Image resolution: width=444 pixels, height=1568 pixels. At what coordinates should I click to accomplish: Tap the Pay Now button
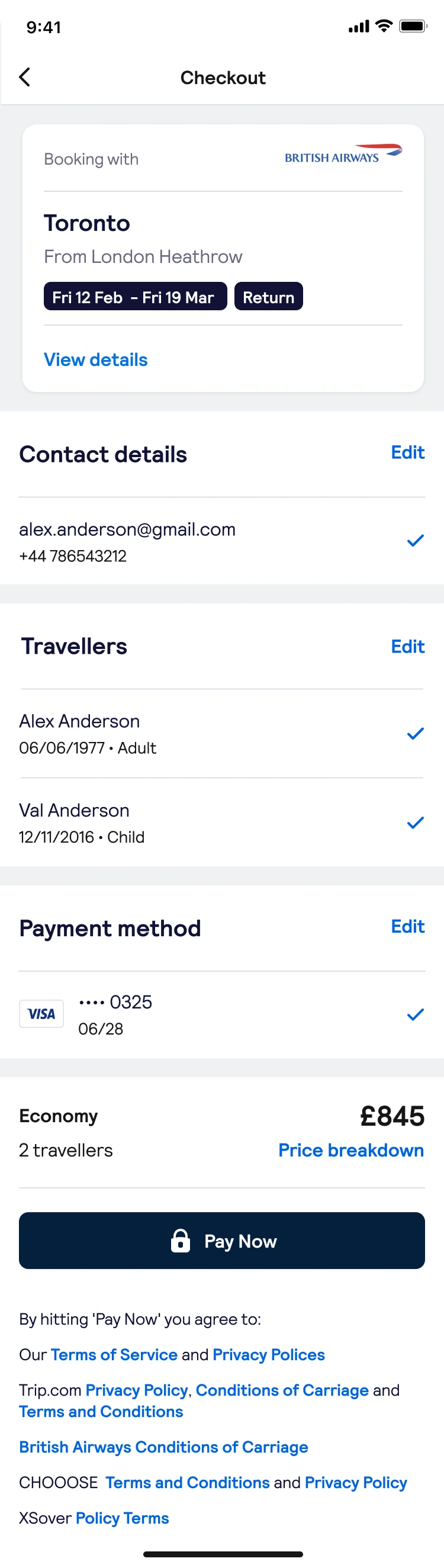point(222,1241)
